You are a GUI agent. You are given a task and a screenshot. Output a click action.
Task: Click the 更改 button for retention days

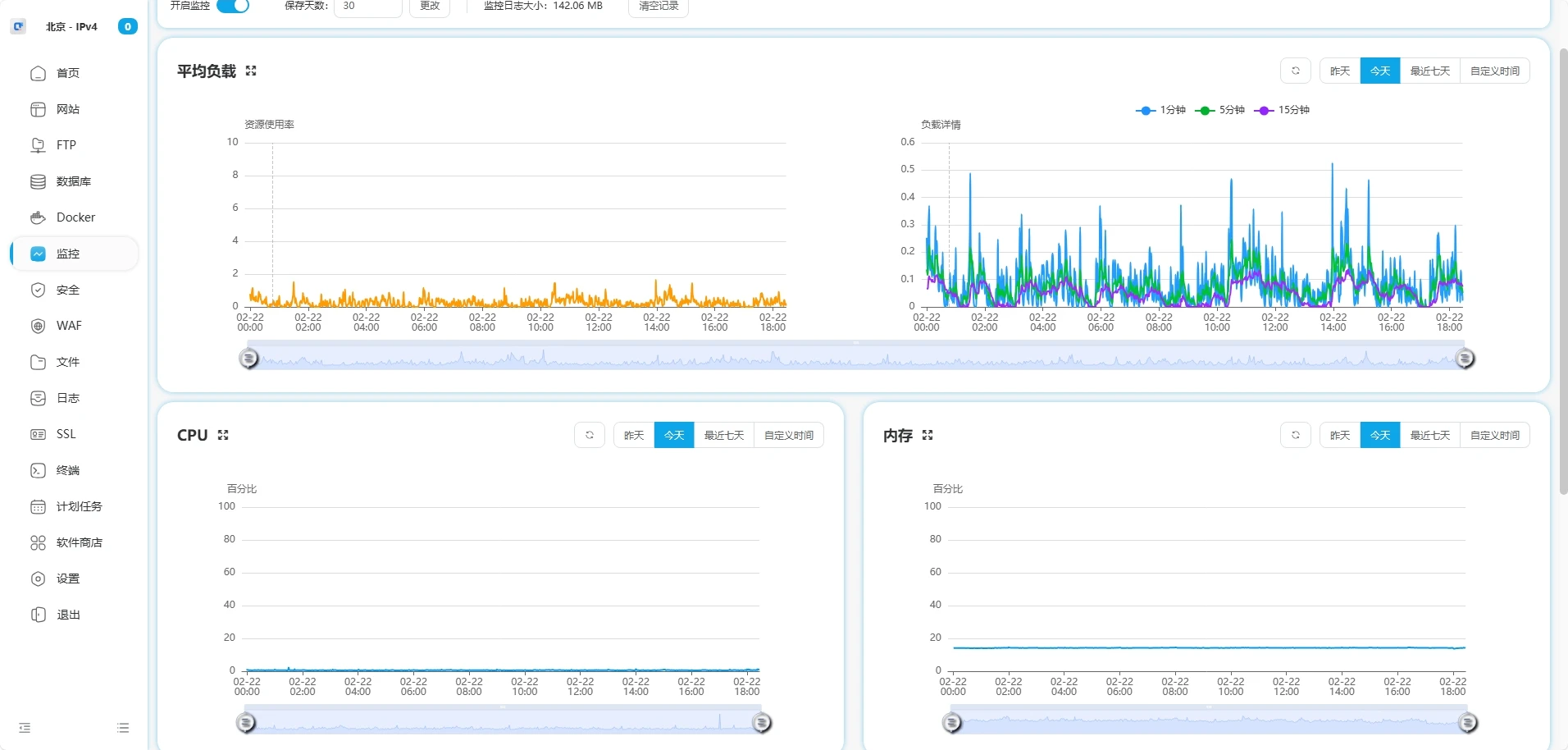pyautogui.click(x=430, y=7)
